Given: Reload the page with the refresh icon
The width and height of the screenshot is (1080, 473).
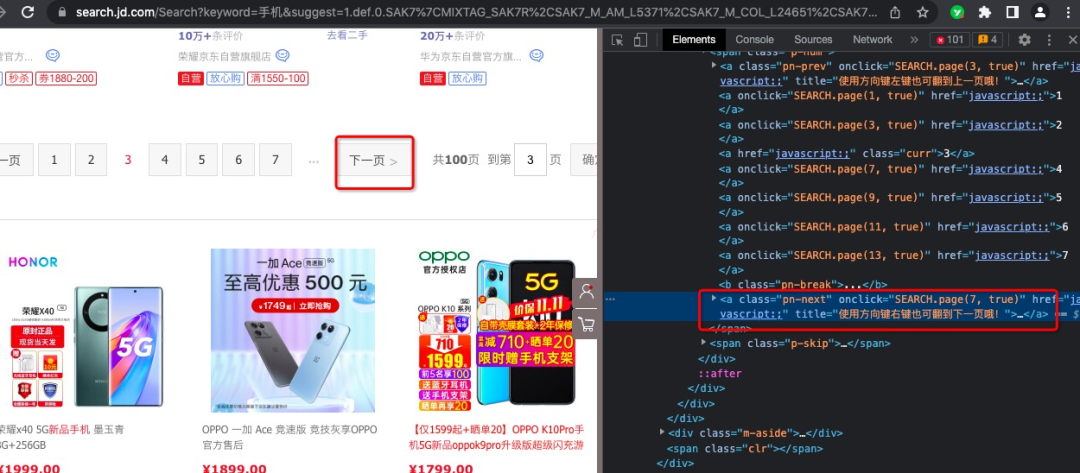Looking at the screenshot, I should coord(27,12).
